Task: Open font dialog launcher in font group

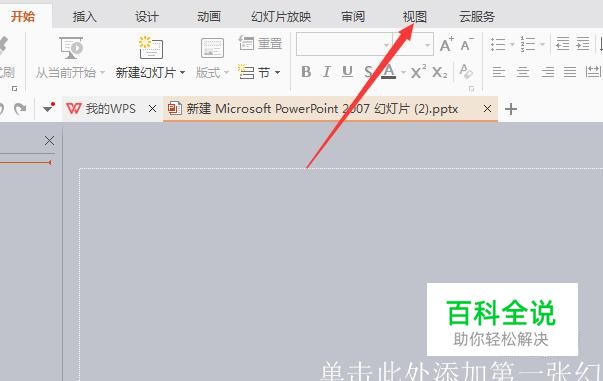Action: [x=471, y=89]
